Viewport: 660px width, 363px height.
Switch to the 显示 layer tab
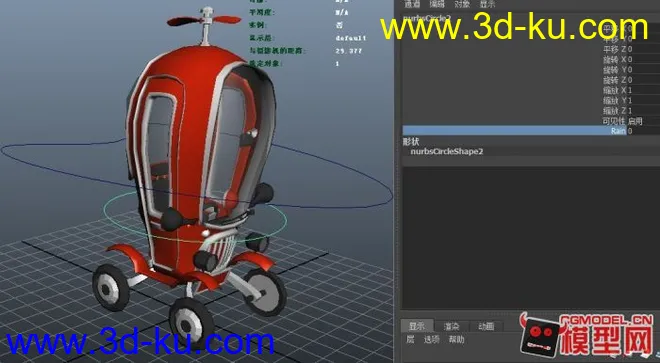(x=417, y=326)
